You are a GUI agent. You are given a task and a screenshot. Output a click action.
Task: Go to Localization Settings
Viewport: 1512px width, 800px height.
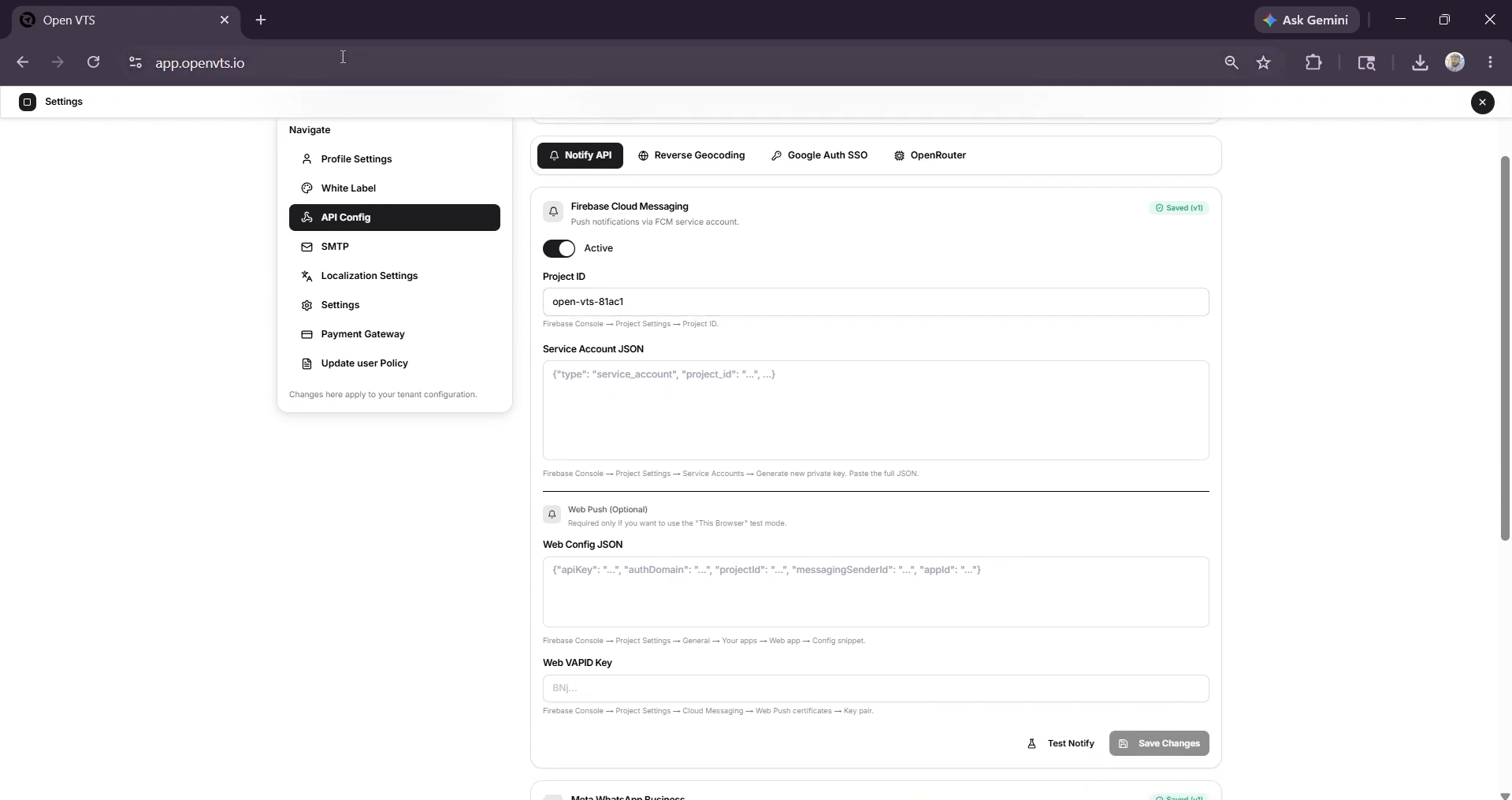[394, 276]
